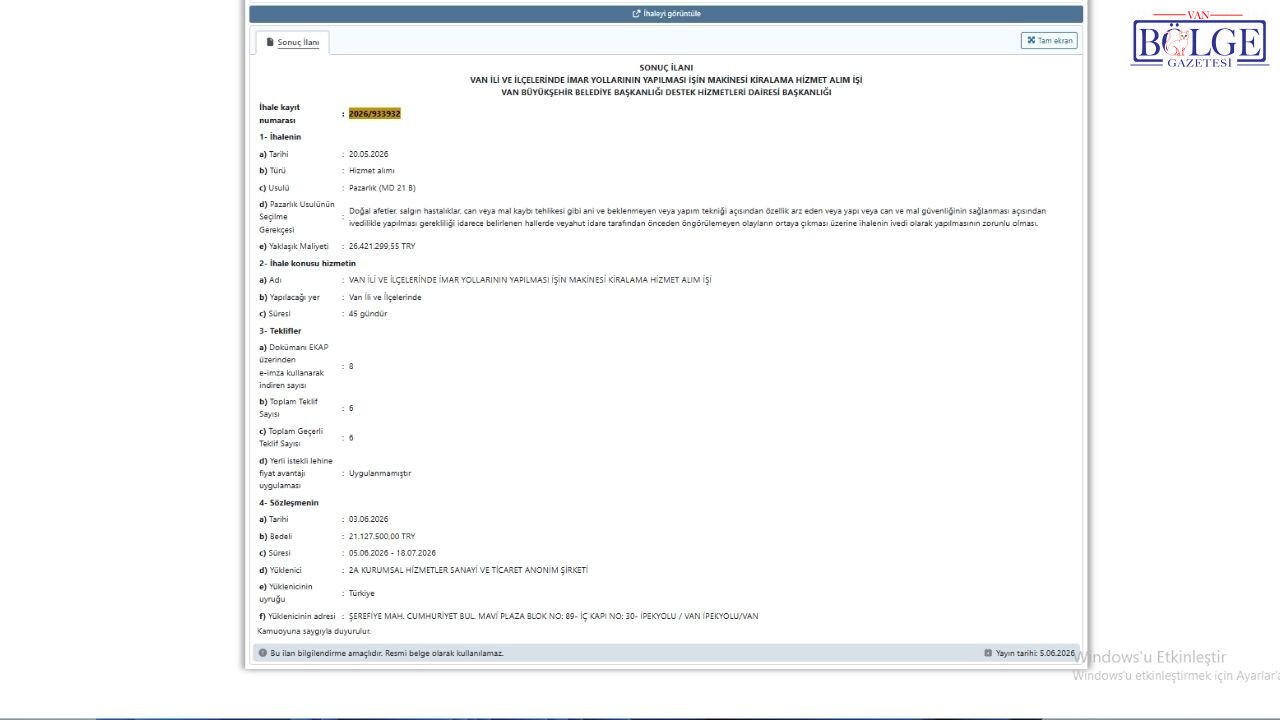Click the document icon in Sonuç İlanı tab

coord(270,42)
